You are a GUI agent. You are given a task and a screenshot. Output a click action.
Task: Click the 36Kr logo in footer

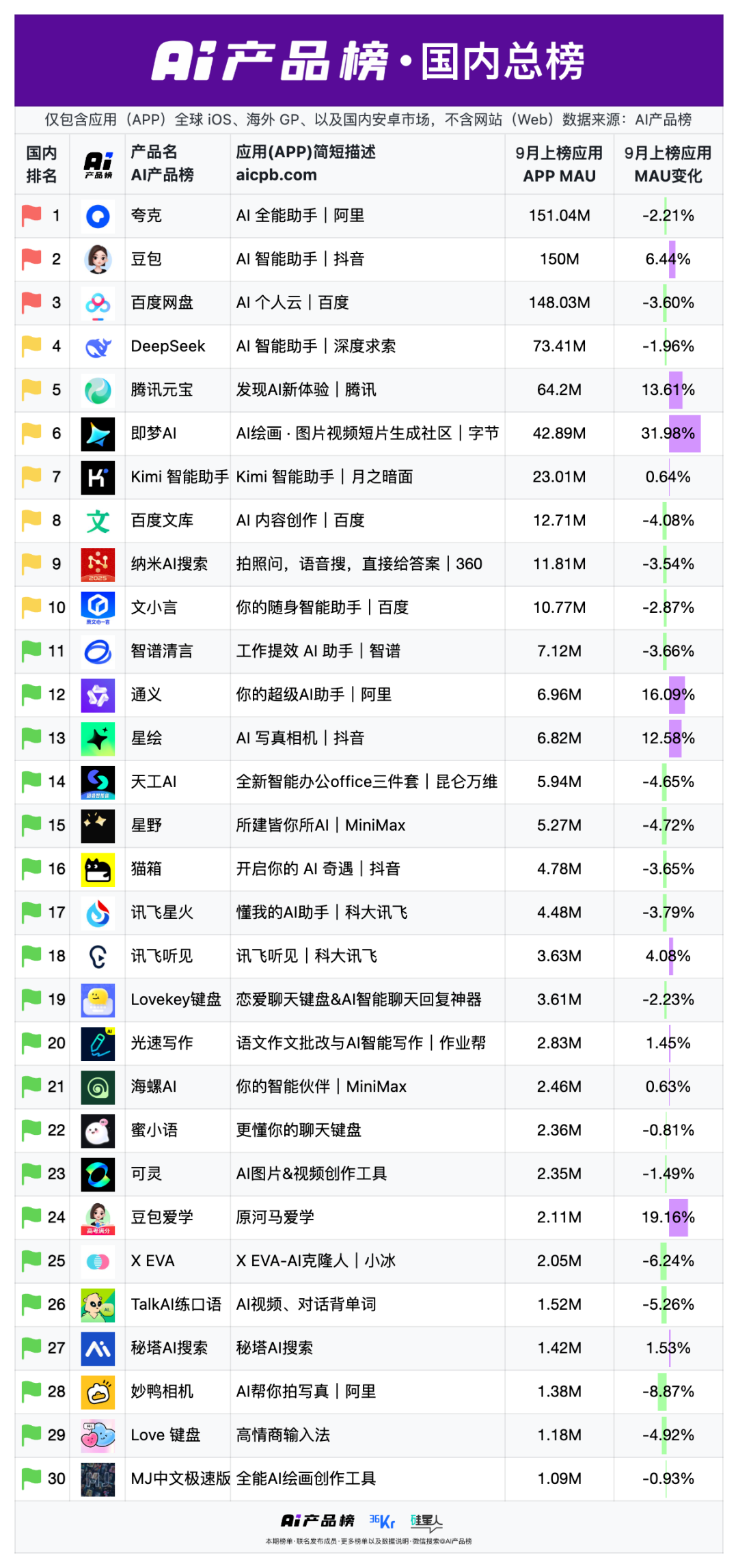pyautogui.click(x=382, y=1521)
